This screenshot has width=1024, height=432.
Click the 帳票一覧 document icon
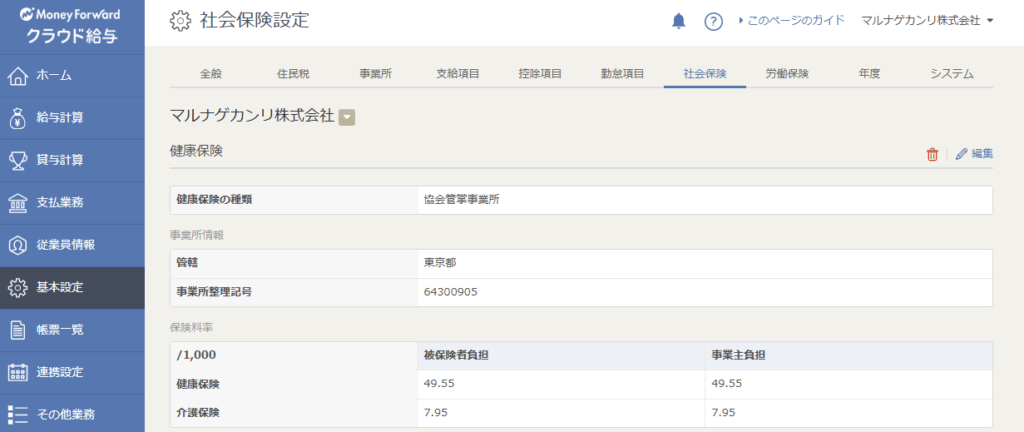[x=17, y=330]
